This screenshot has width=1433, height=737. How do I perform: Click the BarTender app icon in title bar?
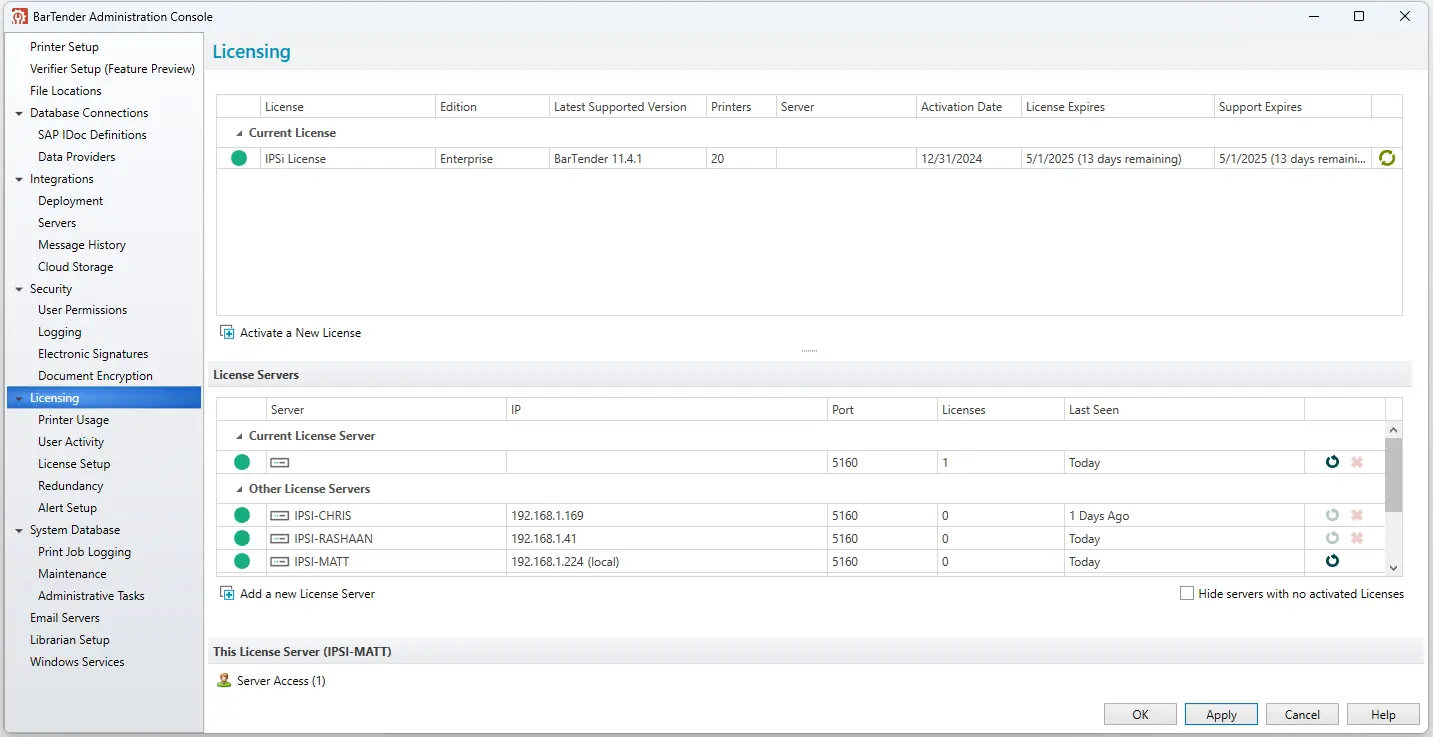point(19,16)
